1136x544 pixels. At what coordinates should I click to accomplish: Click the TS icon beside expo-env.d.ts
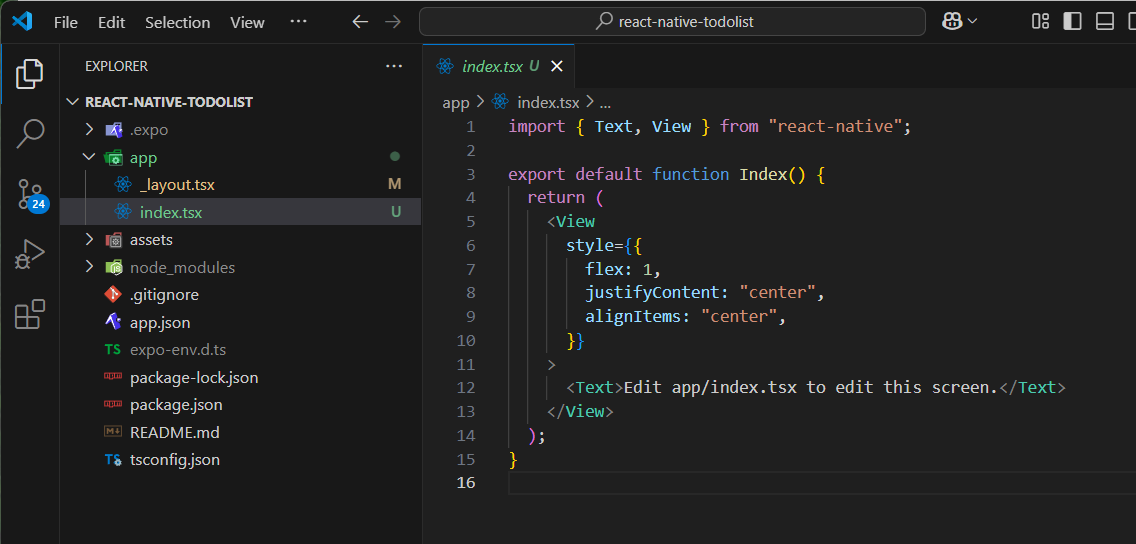[x=112, y=350]
